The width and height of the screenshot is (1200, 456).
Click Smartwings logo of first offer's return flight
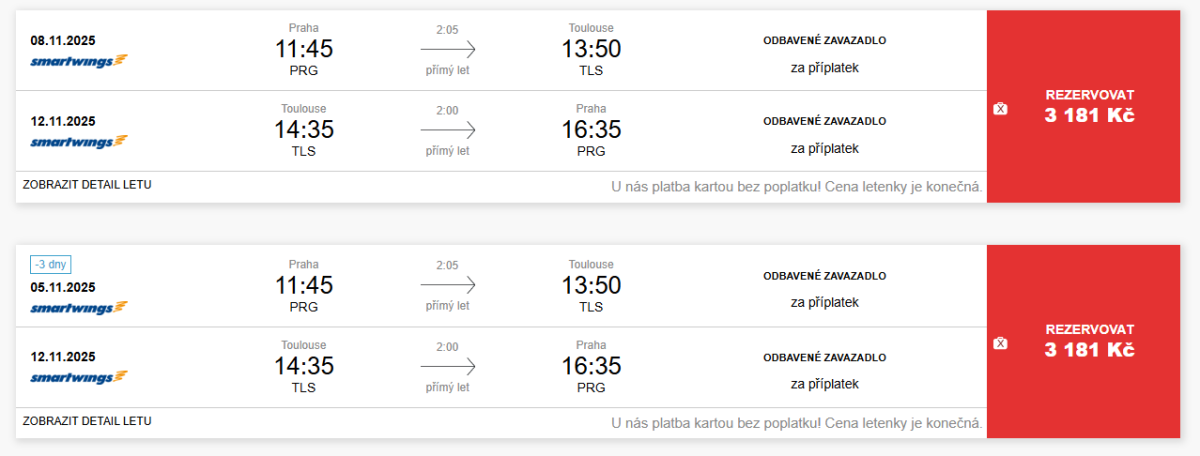pyautogui.click(x=79, y=141)
